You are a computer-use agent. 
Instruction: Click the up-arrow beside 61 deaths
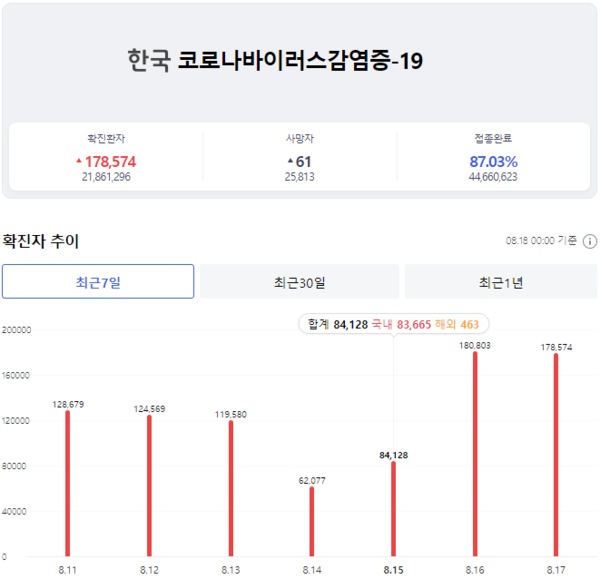point(290,161)
